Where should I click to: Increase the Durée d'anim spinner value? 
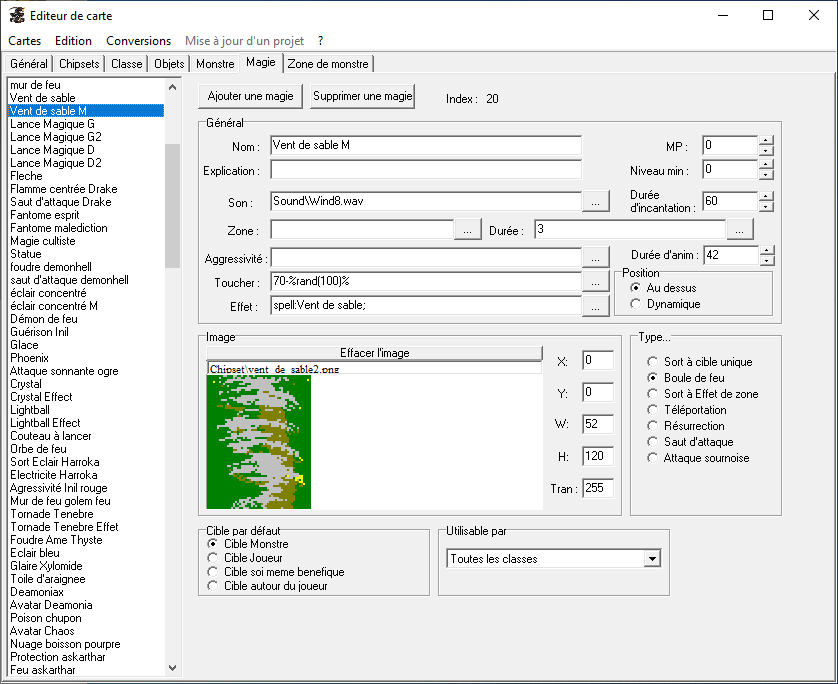click(766, 250)
